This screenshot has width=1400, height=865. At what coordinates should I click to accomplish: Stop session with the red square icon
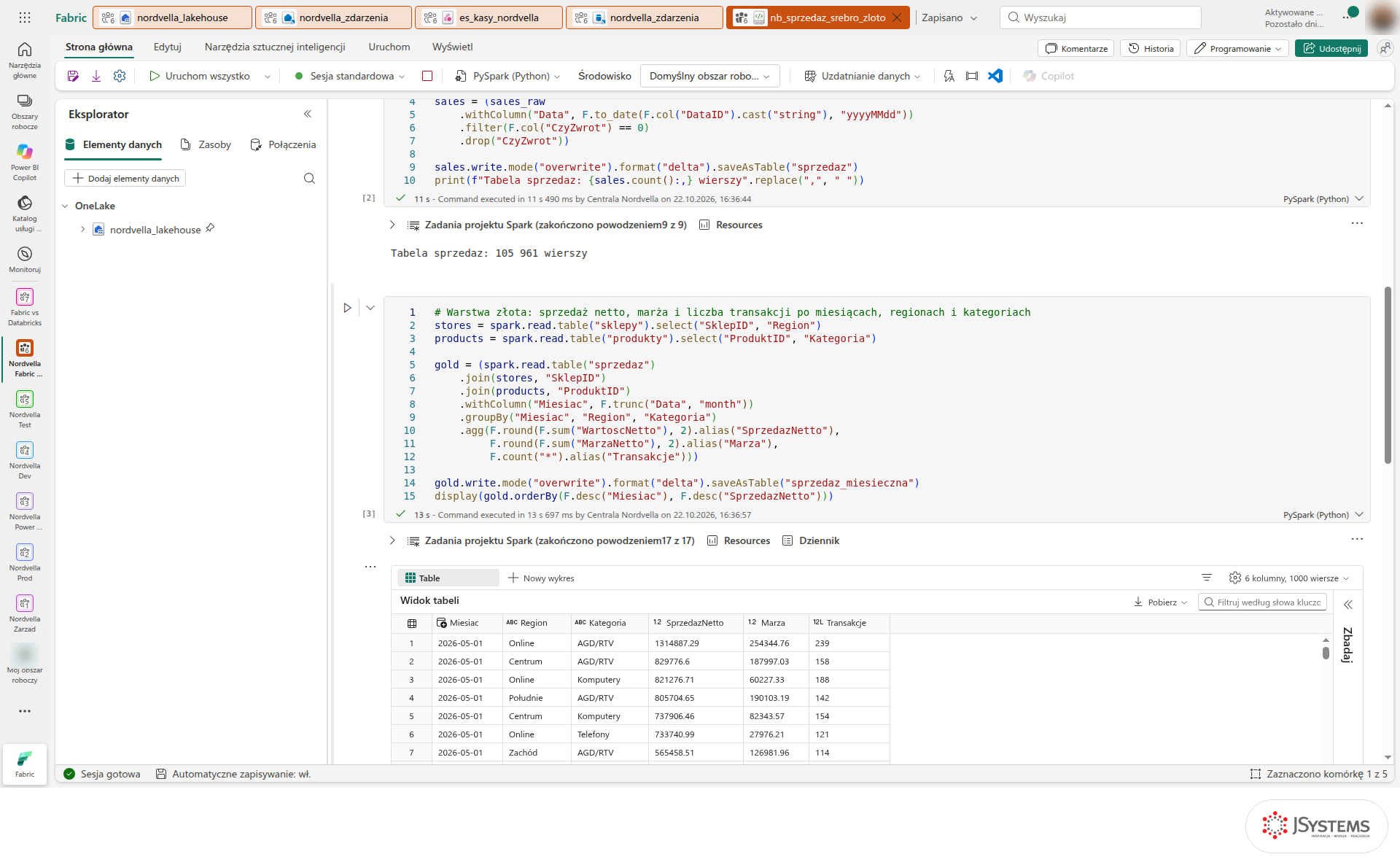[x=427, y=76]
